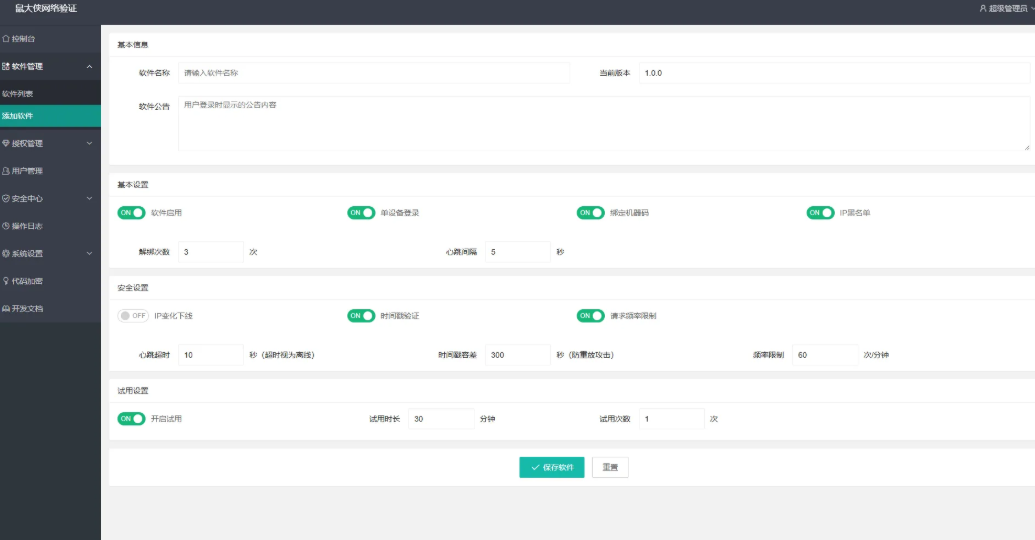1035x540 pixels.
Task: Click the 超级管理员 user icon at top right
Action: click(x=982, y=8)
